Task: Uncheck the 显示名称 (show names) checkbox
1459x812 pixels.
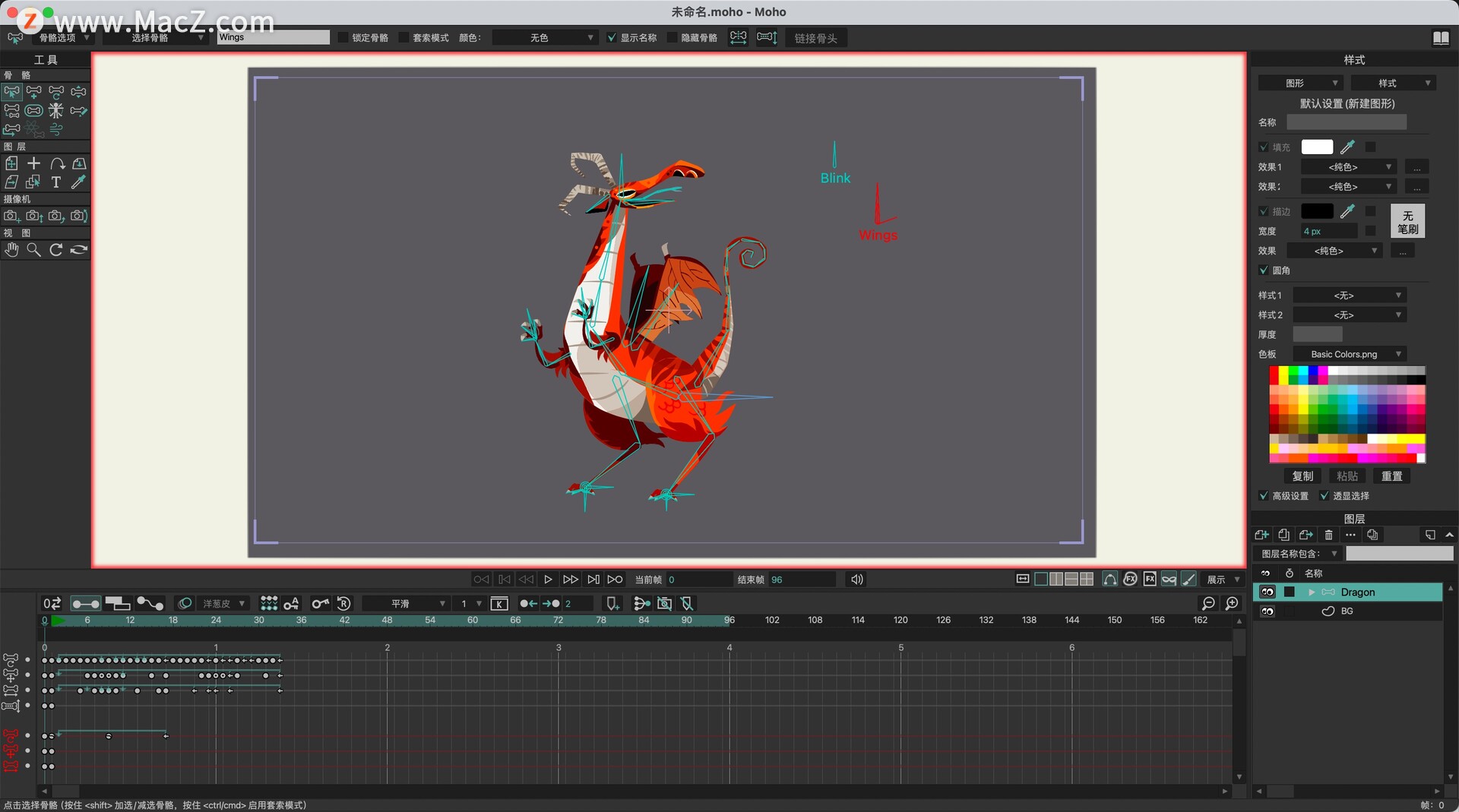Action: tap(612, 37)
